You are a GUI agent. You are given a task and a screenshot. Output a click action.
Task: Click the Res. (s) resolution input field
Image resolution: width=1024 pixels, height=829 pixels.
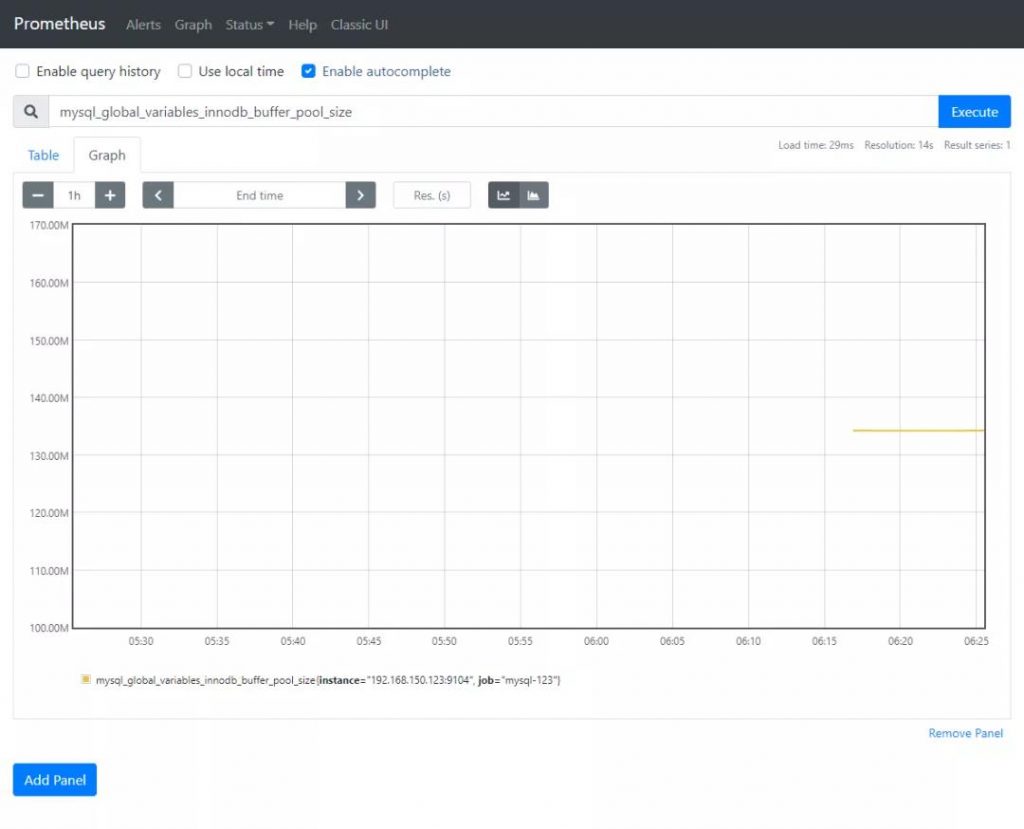(432, 195)
